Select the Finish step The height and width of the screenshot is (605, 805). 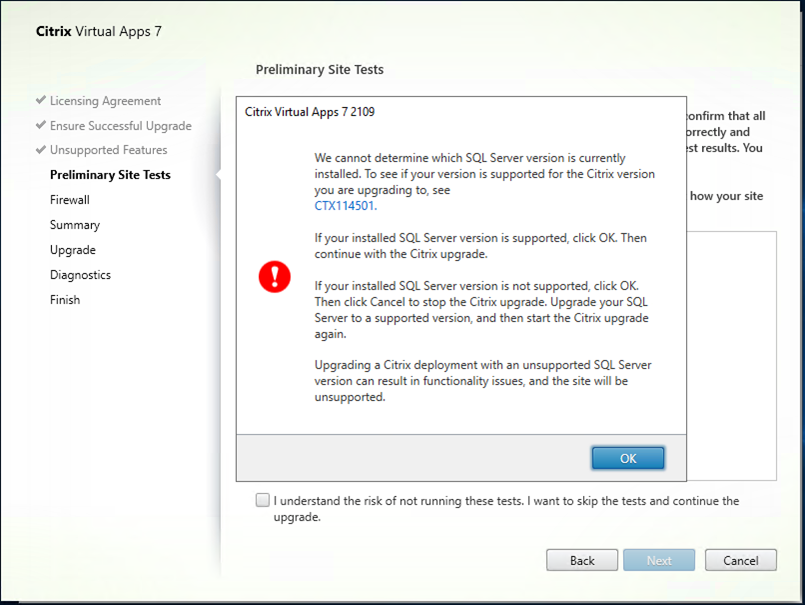click(65, 300)
